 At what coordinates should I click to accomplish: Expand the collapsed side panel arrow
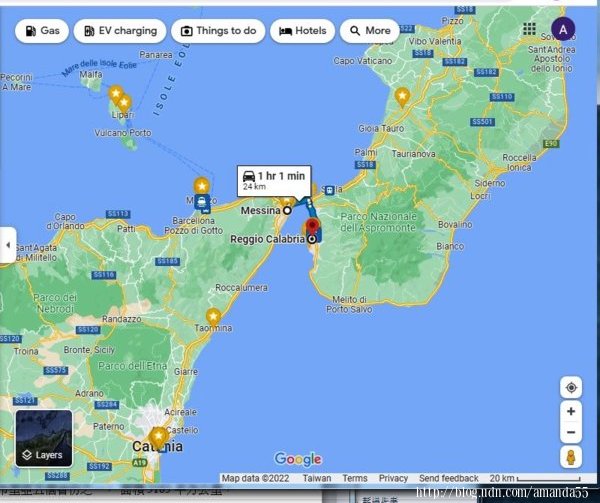pos(8,245)
